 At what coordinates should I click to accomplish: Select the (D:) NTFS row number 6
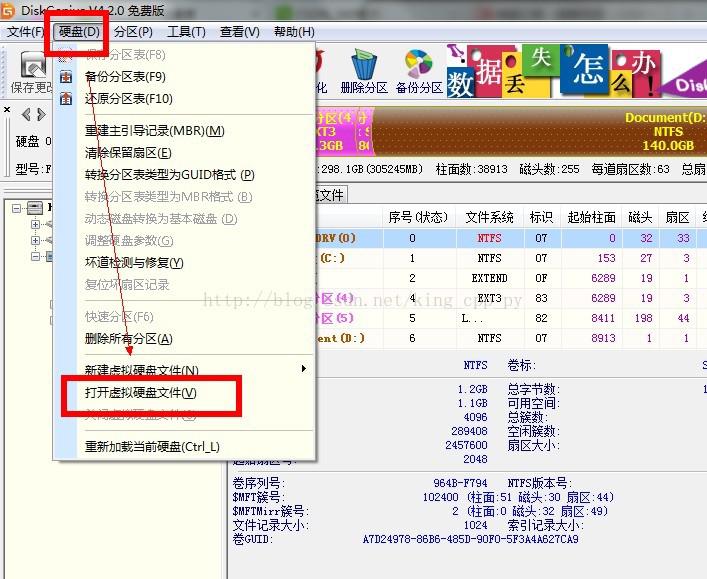(511, 338)
